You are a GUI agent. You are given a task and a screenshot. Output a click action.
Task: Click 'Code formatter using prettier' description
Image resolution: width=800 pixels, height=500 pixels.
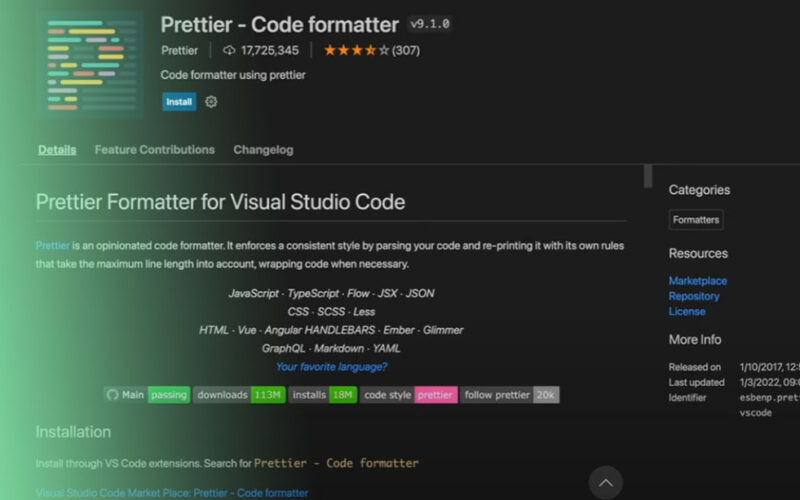[x=233, y=75]
